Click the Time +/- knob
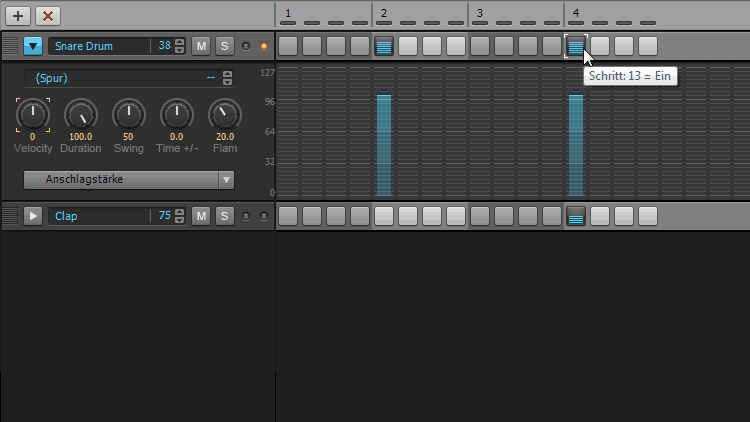The image size is (750, 422). coord(176,115)
